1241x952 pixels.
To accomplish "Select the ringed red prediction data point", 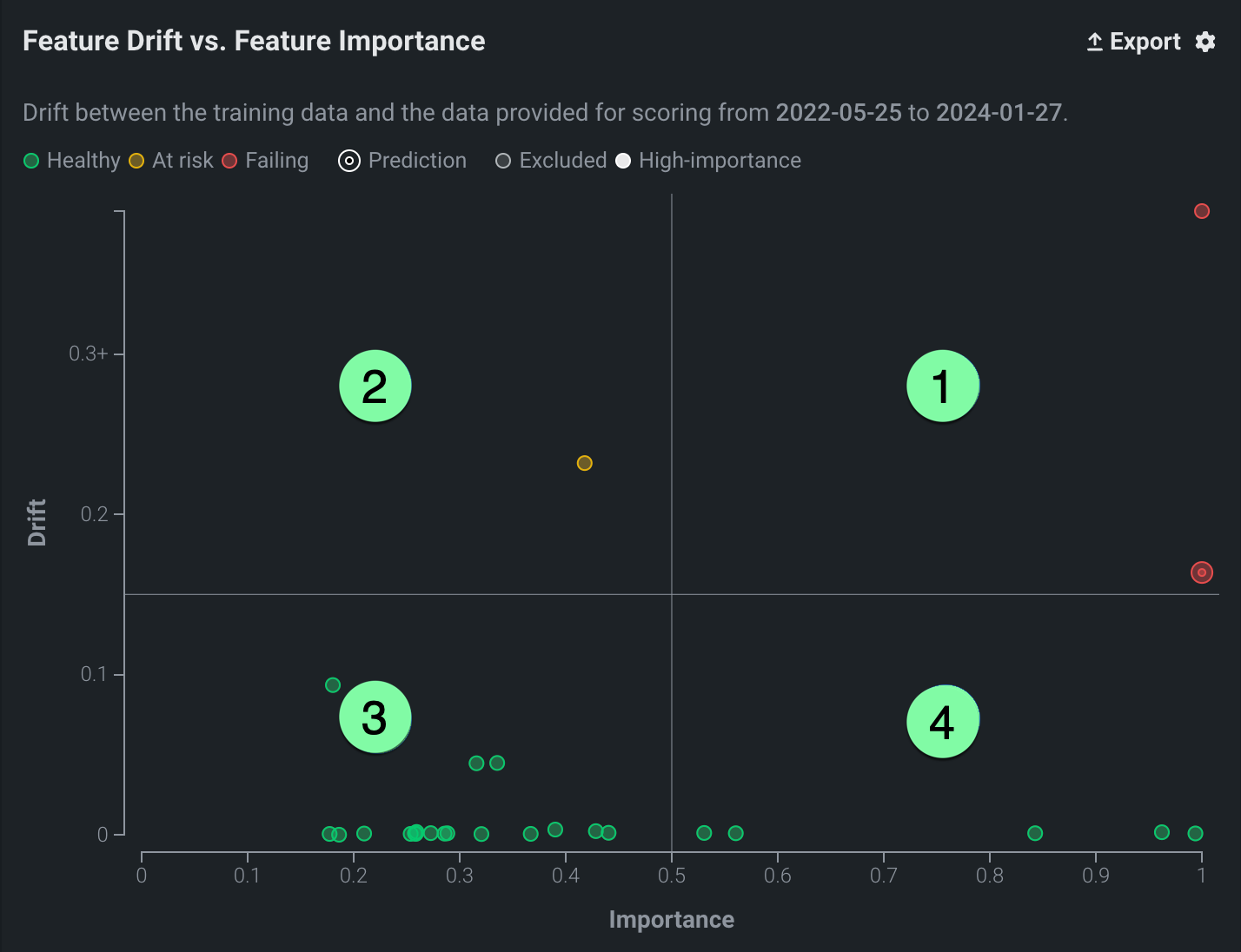I will pos(1202,572).
